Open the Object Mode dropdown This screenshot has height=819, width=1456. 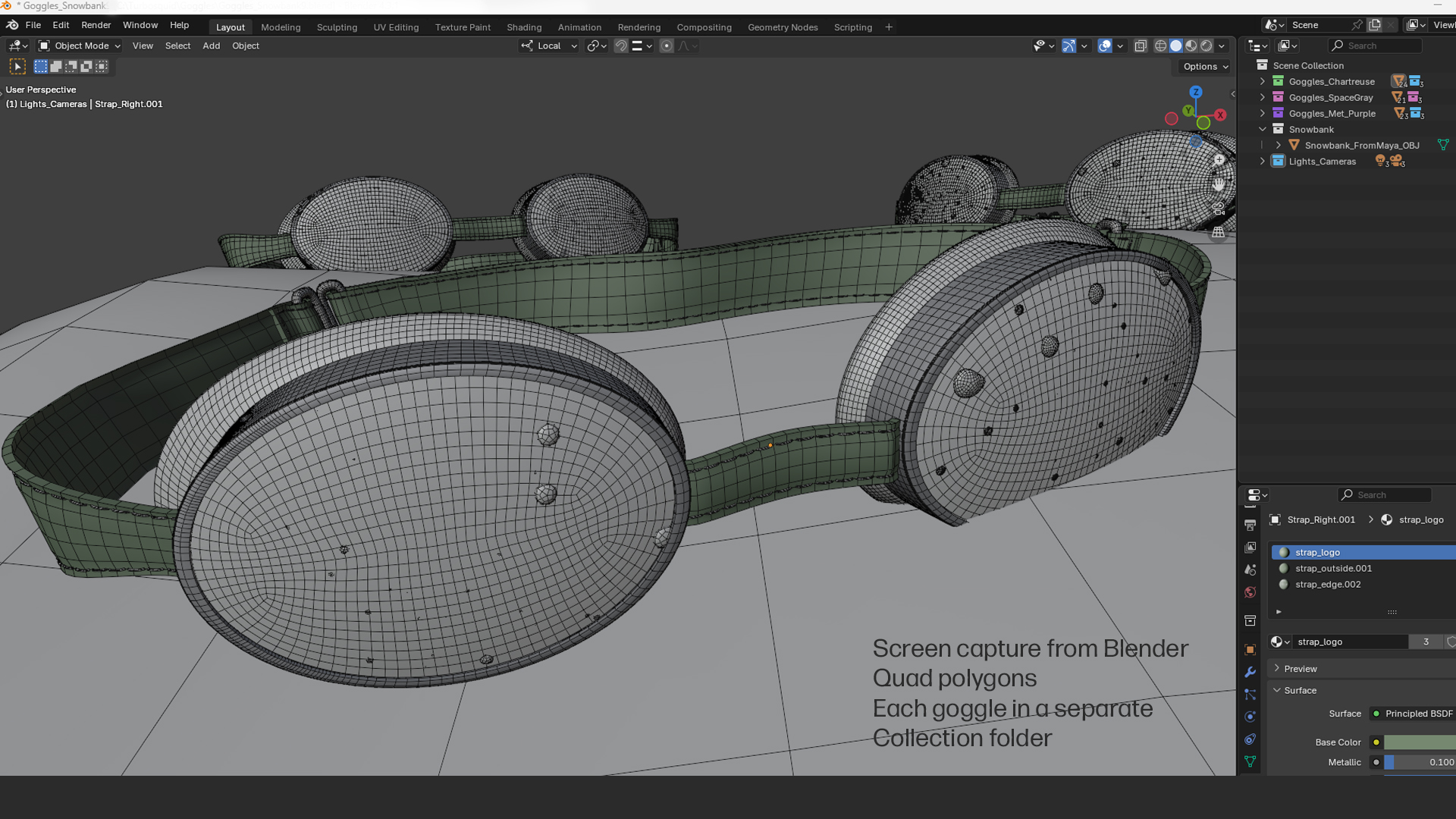[x=80, y=46]
